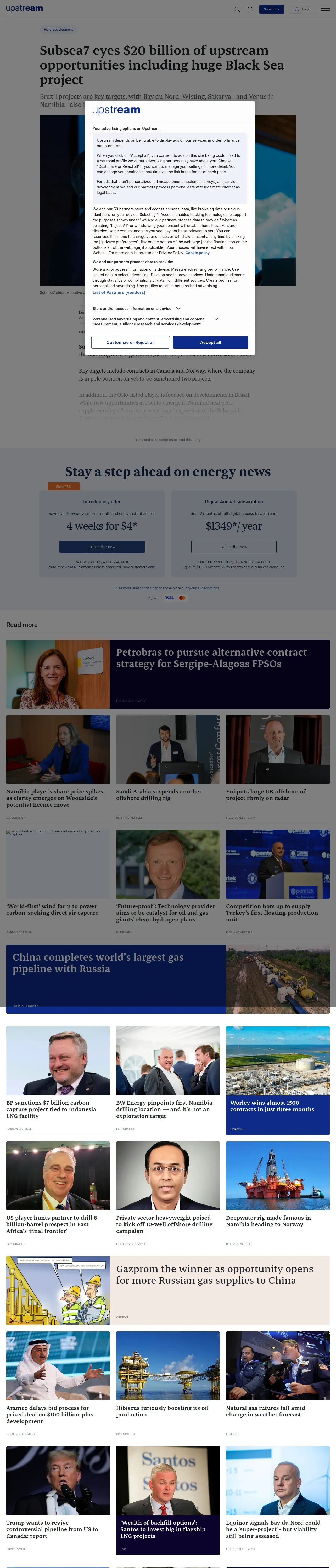Click Subscribe now under Digital Annual subscription
Screen dimensions: 336x1568
pos(234,547)
